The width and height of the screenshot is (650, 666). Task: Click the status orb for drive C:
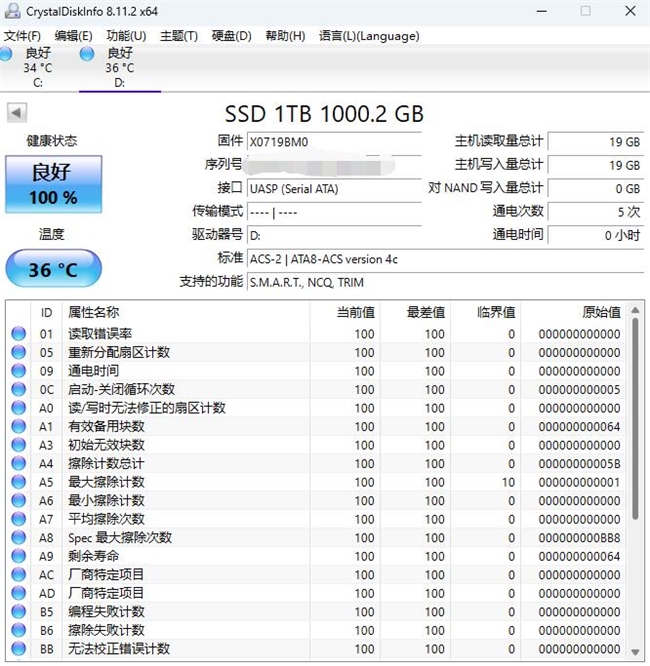click(6, 52)
